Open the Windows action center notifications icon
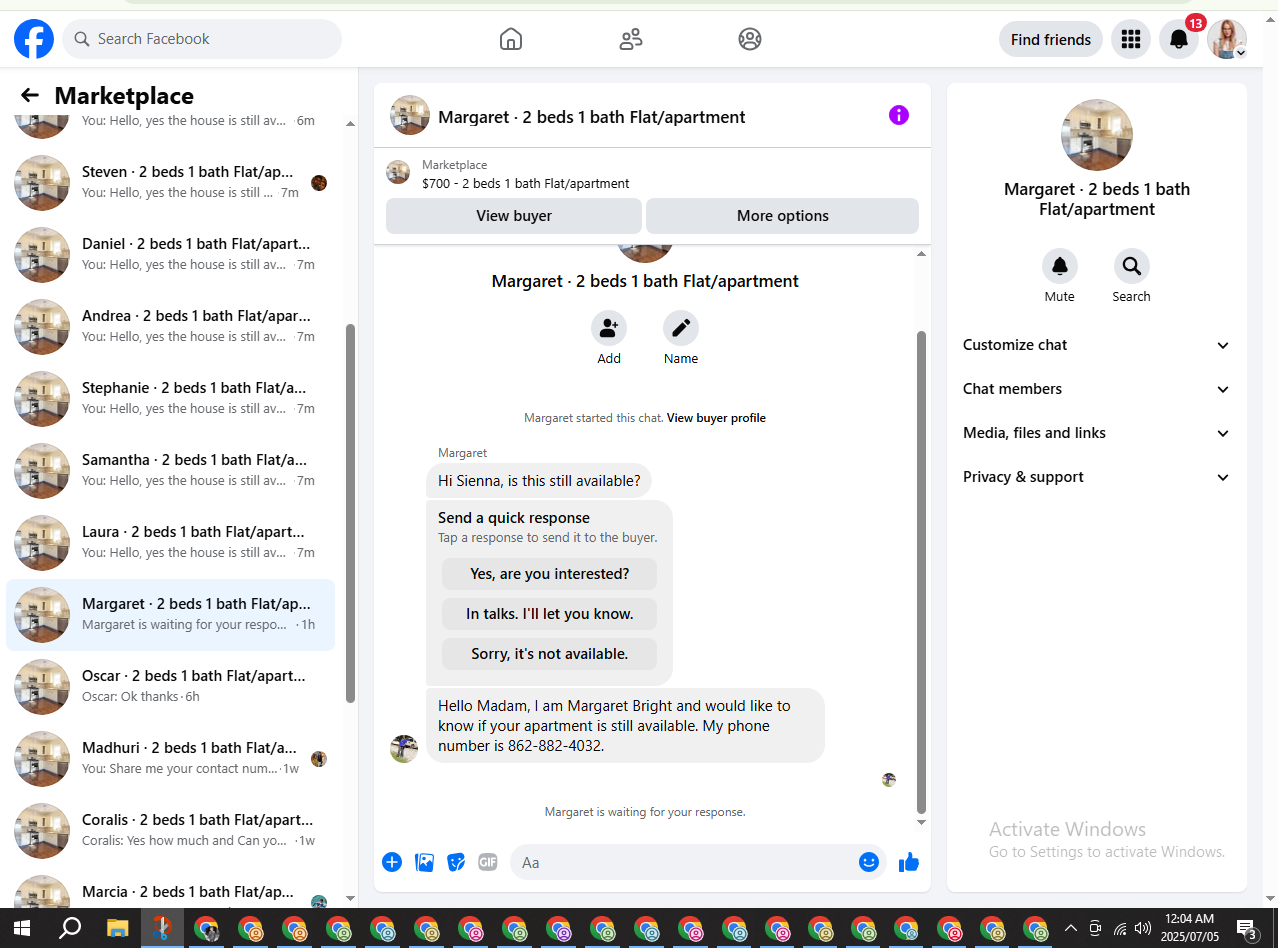The height and width of the screenshot is (948, 1278). 1246,928
